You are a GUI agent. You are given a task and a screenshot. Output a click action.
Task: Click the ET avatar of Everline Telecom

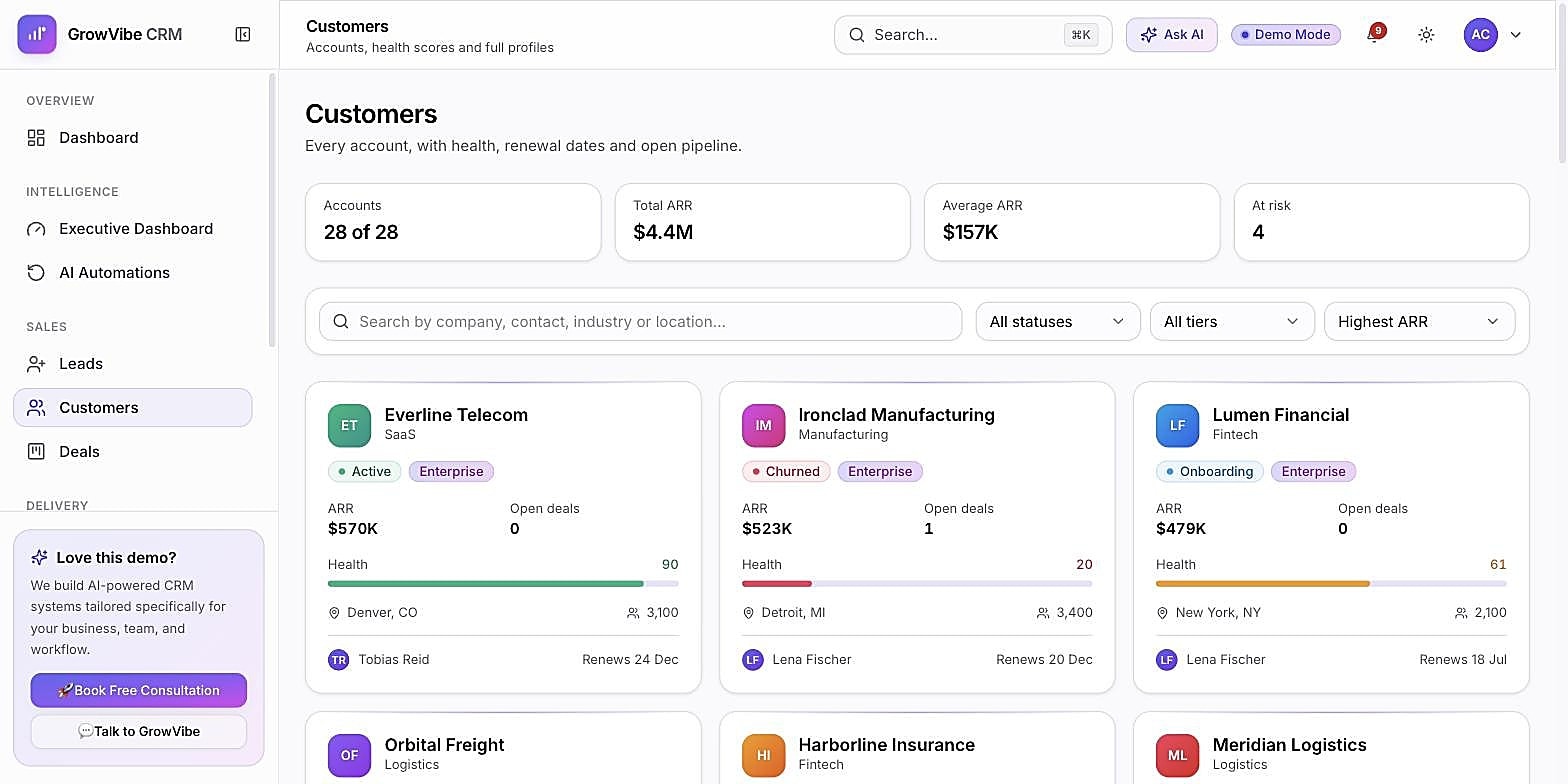(x=349, y=425)
